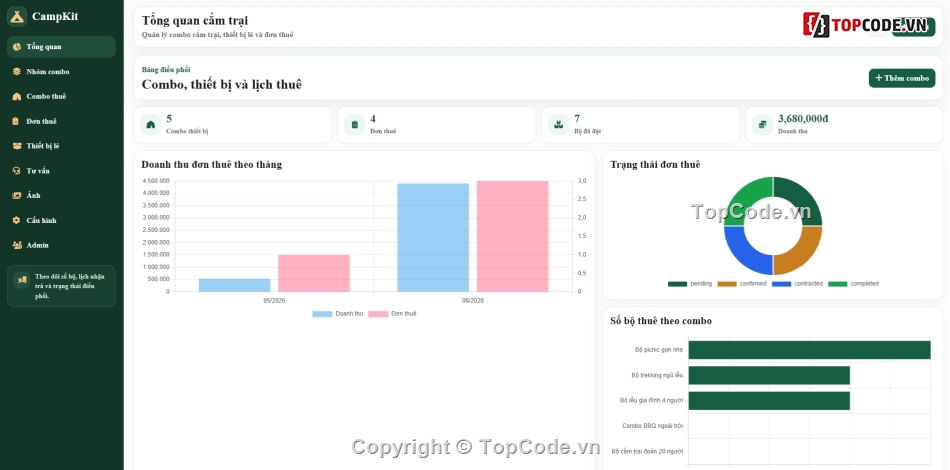Click the '4.500.000' y-axis value
This screenshot has width=950, height=470.
pos(156,181)
